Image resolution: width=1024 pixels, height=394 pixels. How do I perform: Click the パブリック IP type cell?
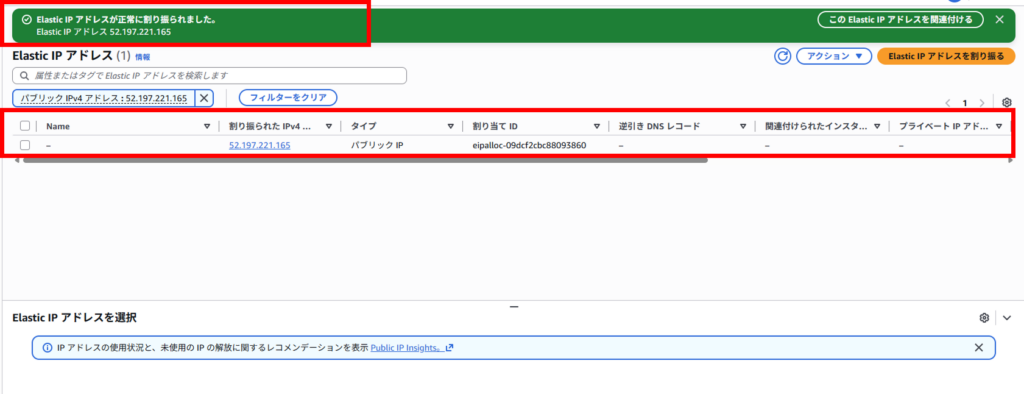pos(377,145)
